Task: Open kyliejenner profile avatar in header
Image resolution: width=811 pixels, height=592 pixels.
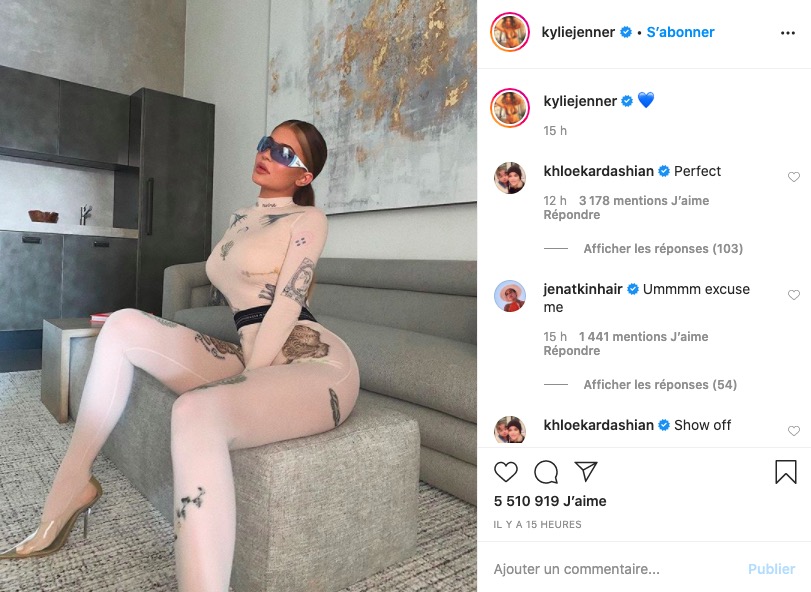Action: tap(509, 32)
